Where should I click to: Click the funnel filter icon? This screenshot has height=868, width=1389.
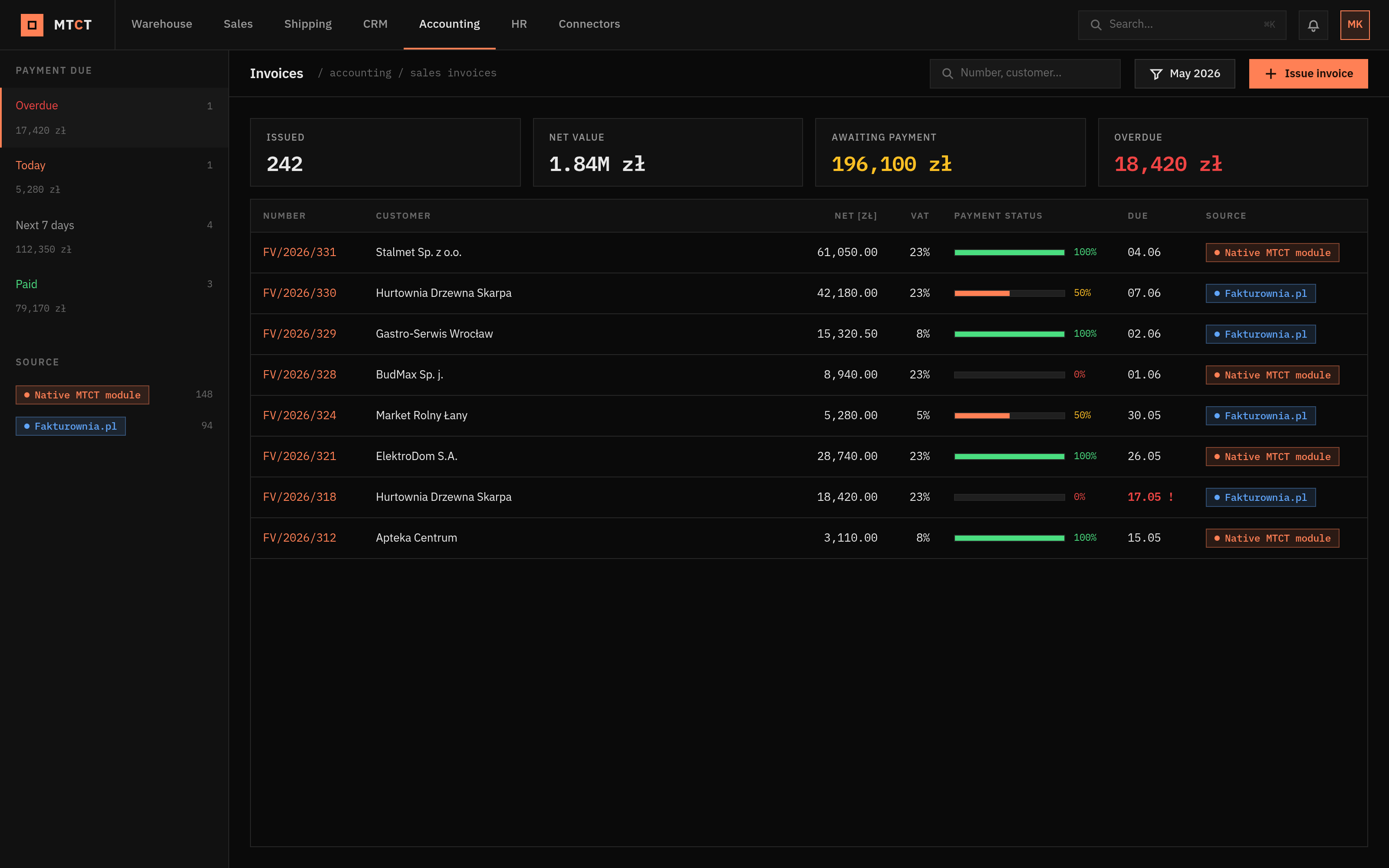coord(1156,74)
